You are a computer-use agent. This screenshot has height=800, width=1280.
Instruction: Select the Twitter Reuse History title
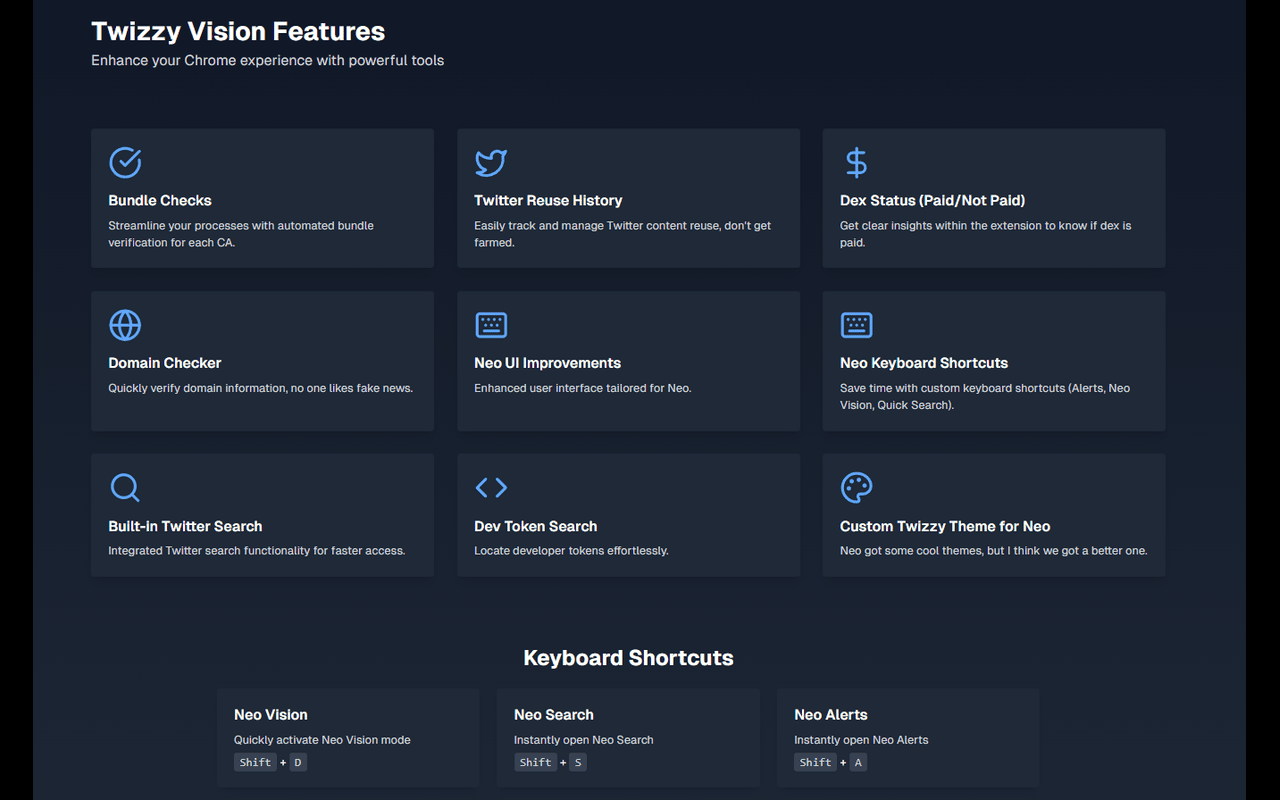point(548,200)
